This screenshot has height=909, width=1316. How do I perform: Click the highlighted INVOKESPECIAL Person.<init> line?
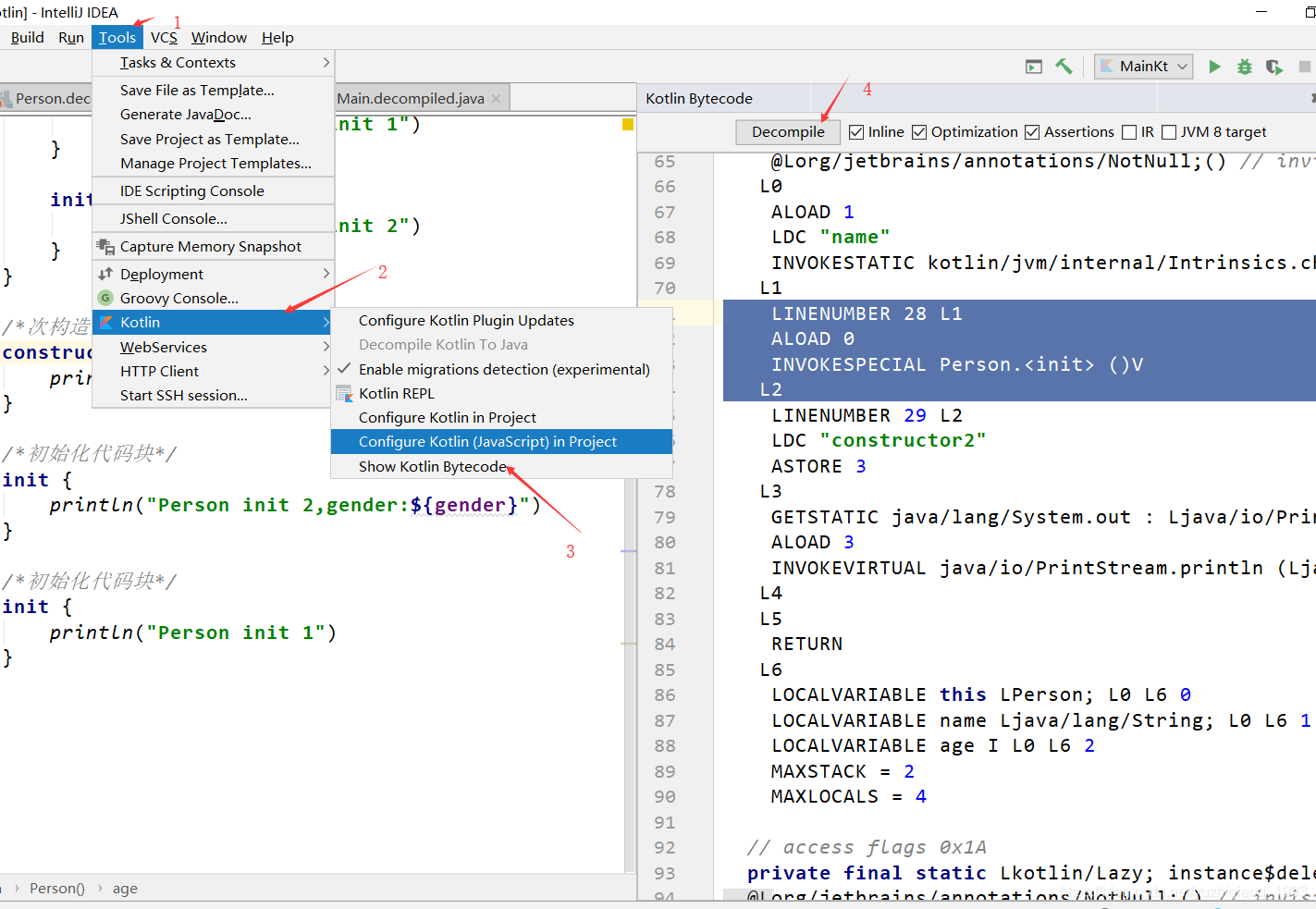point(957,365)
